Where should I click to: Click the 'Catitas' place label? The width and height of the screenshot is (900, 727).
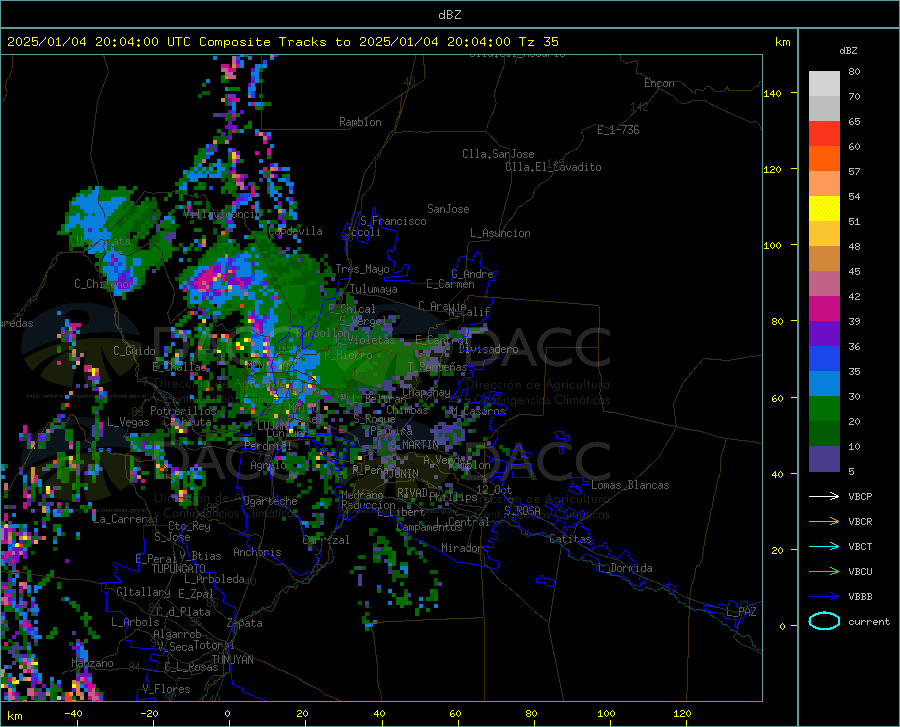(x=570, y=539)
